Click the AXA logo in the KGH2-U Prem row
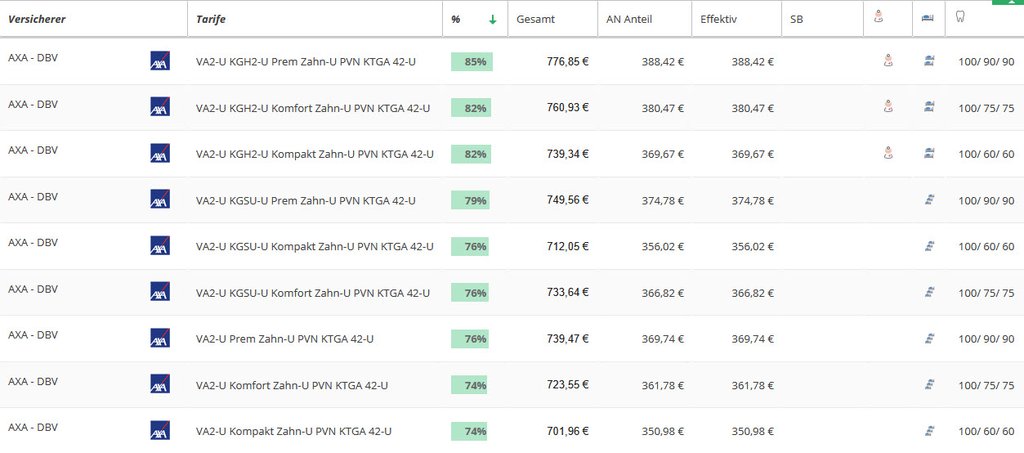1024x453 pixels. pyautogui.click(x=160, y=61)
